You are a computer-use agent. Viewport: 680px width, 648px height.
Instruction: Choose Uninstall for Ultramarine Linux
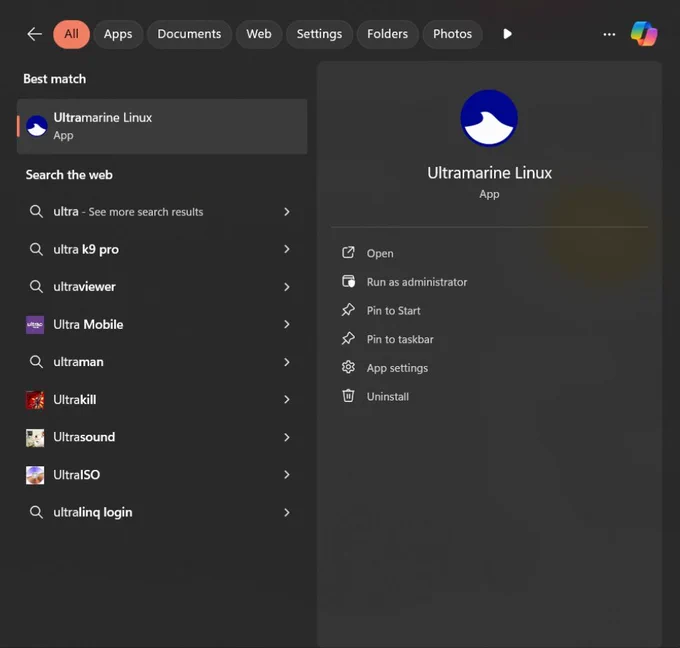tap(388, 396)
